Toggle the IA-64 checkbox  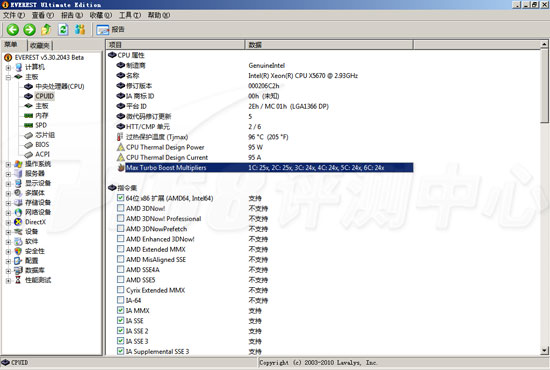click(120, 300)
